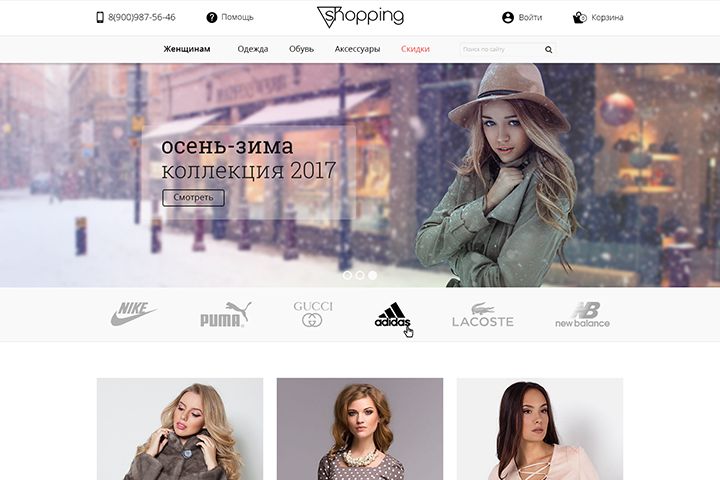Go to the Скидки sale link

[x=415, y=49]
